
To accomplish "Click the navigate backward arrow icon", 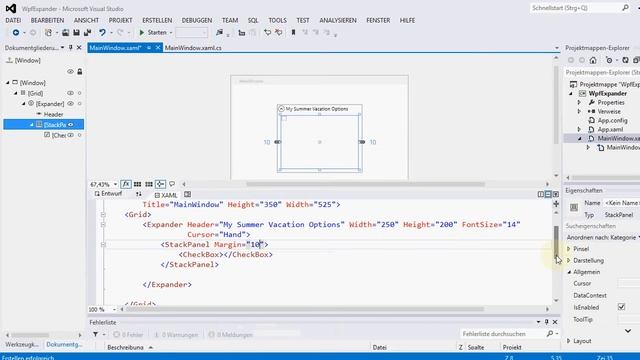I will [16, 32].
